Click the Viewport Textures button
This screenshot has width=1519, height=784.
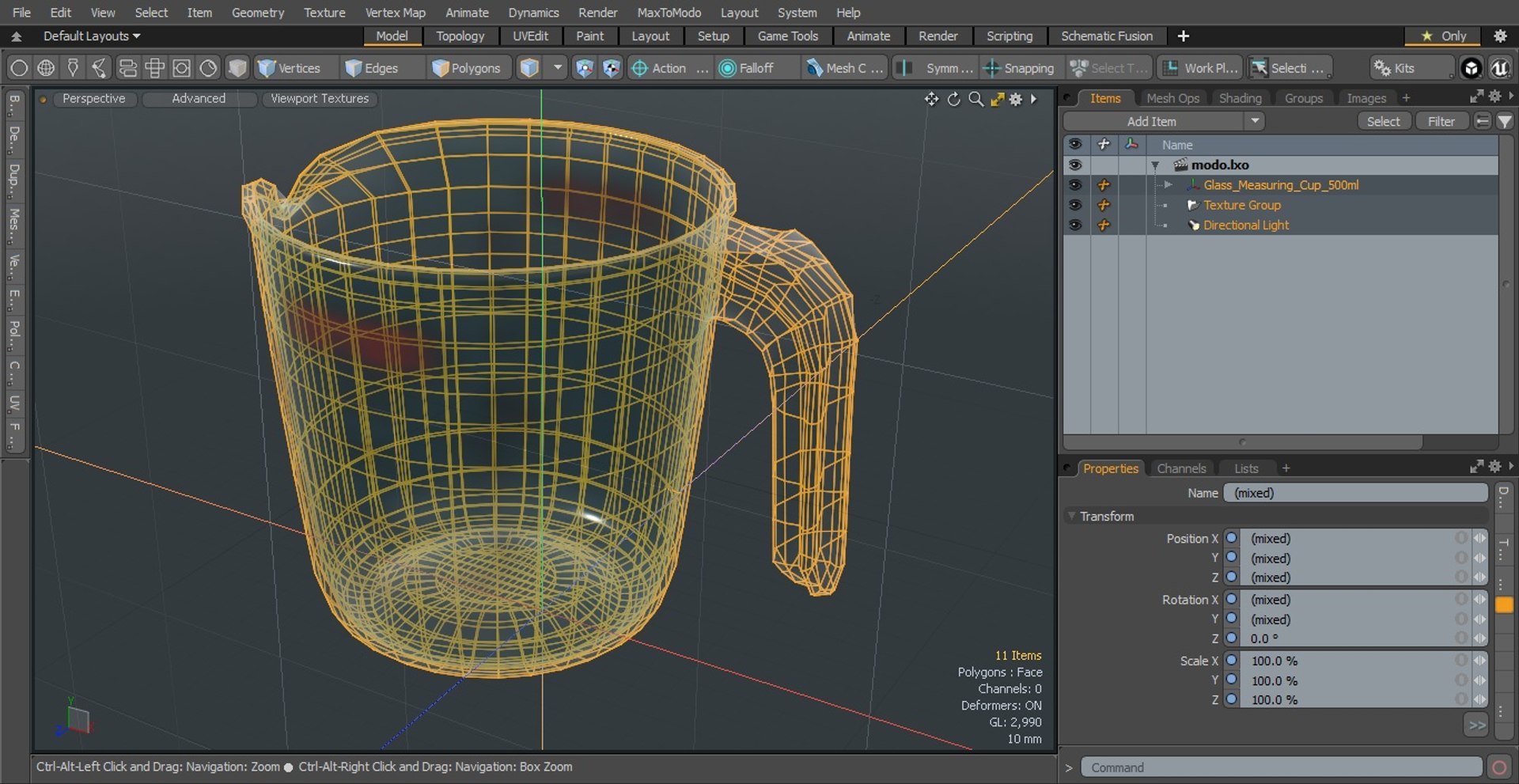click(x=320, y=99)
